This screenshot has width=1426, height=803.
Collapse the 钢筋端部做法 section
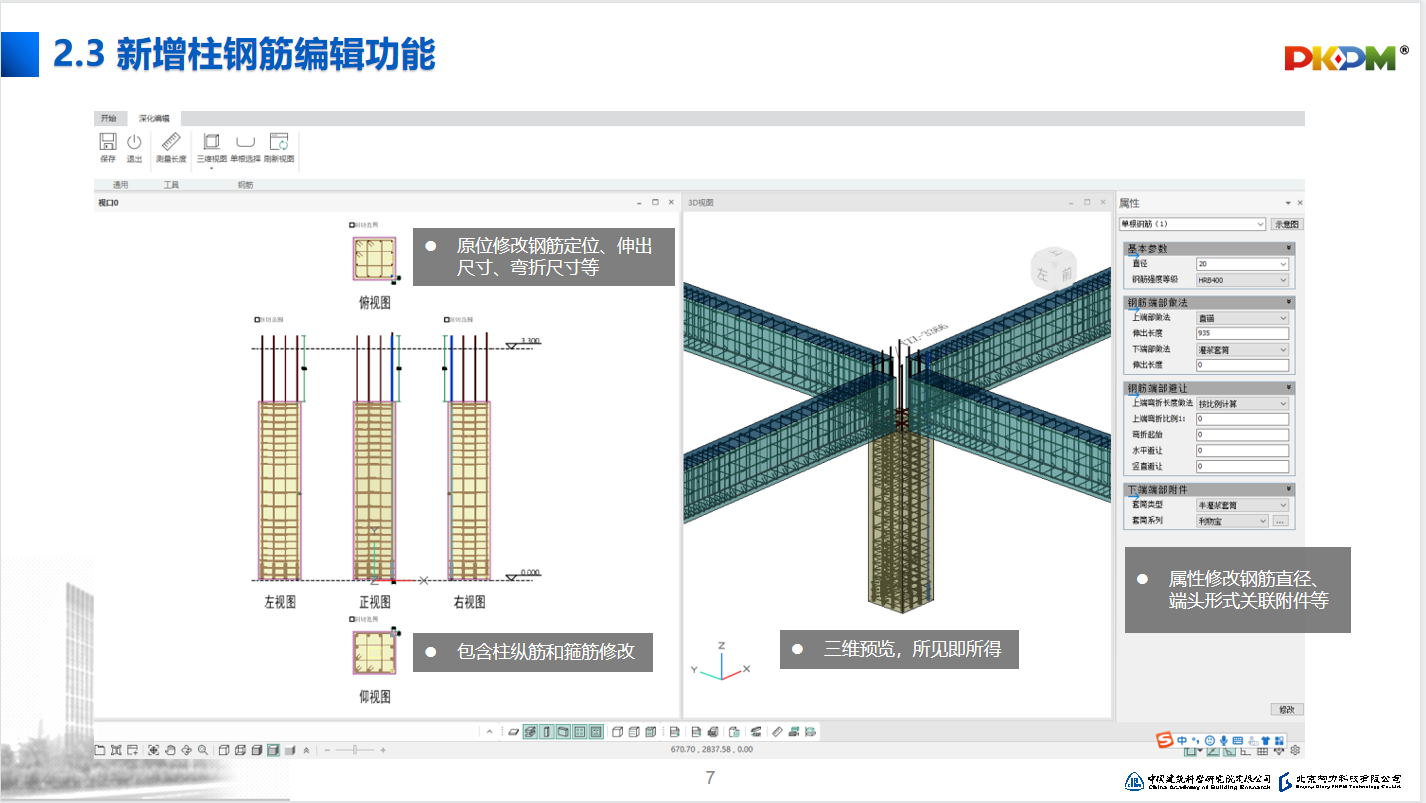1288,302
